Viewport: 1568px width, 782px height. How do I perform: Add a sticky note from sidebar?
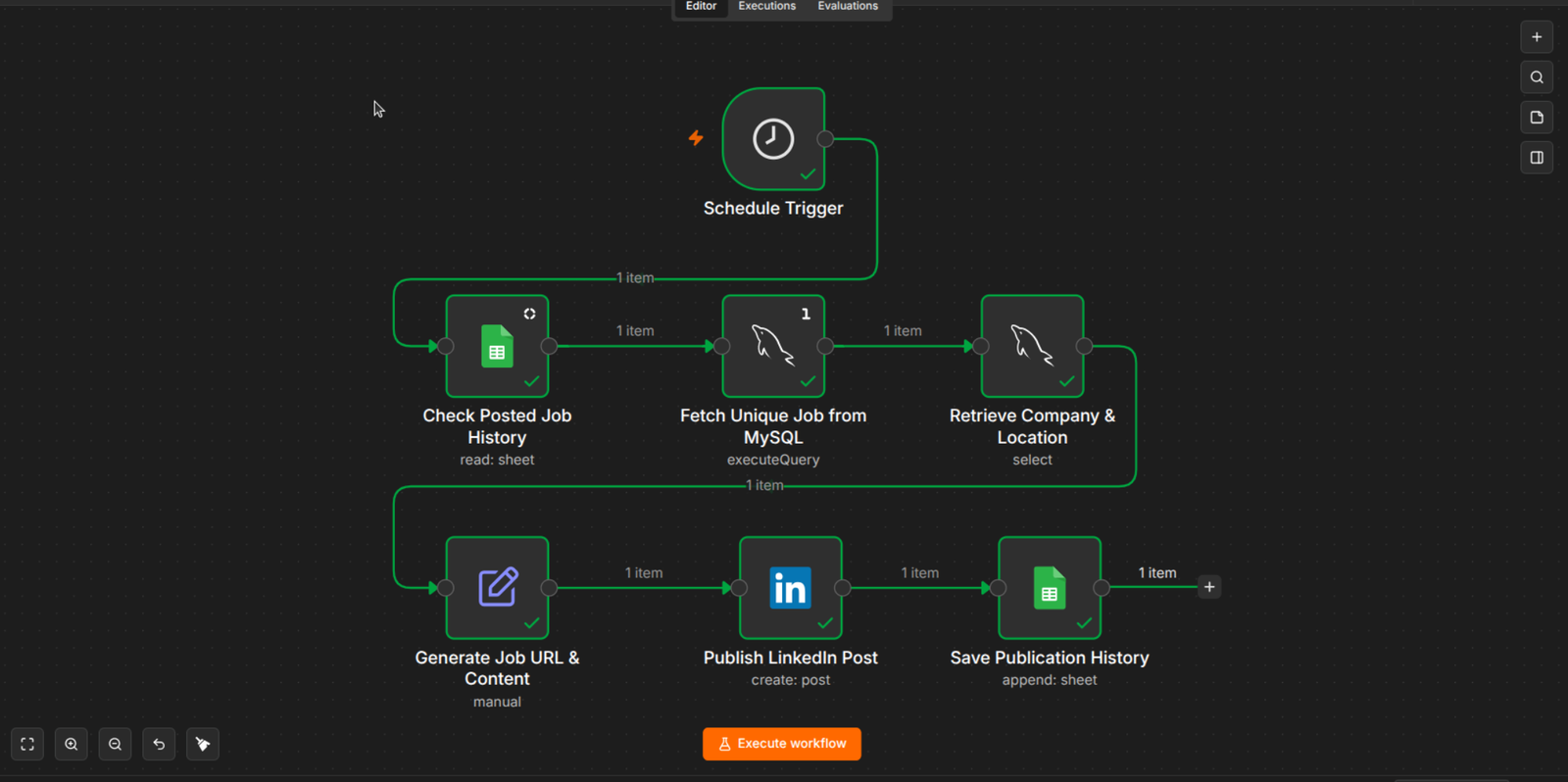coord(1537,118)
